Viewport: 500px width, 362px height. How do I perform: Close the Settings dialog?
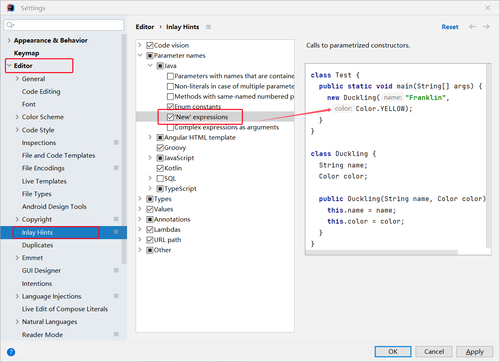488,8
